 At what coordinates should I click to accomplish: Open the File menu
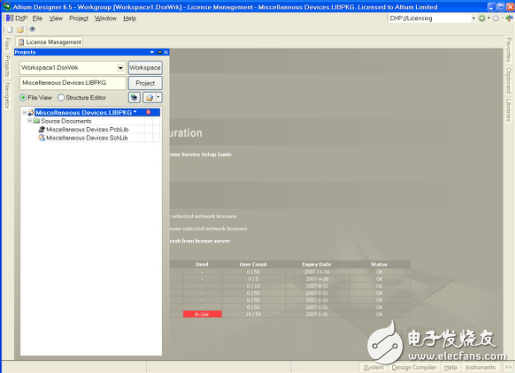coord(37,18)
